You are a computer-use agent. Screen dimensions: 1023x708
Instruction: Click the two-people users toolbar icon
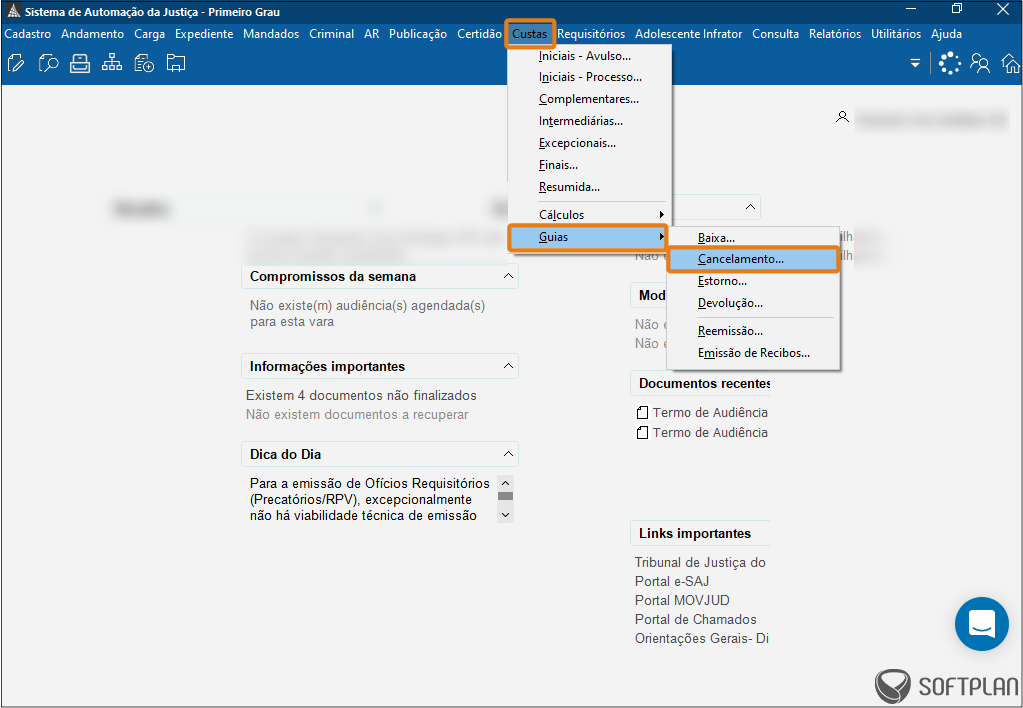pos(980,63)
